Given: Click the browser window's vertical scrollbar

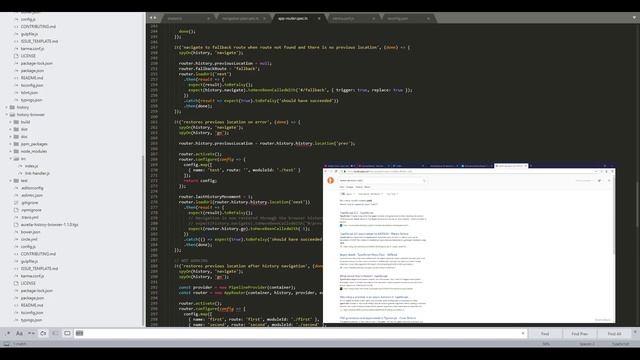Looking at the screenshot, I should click(x=613, y=215).
